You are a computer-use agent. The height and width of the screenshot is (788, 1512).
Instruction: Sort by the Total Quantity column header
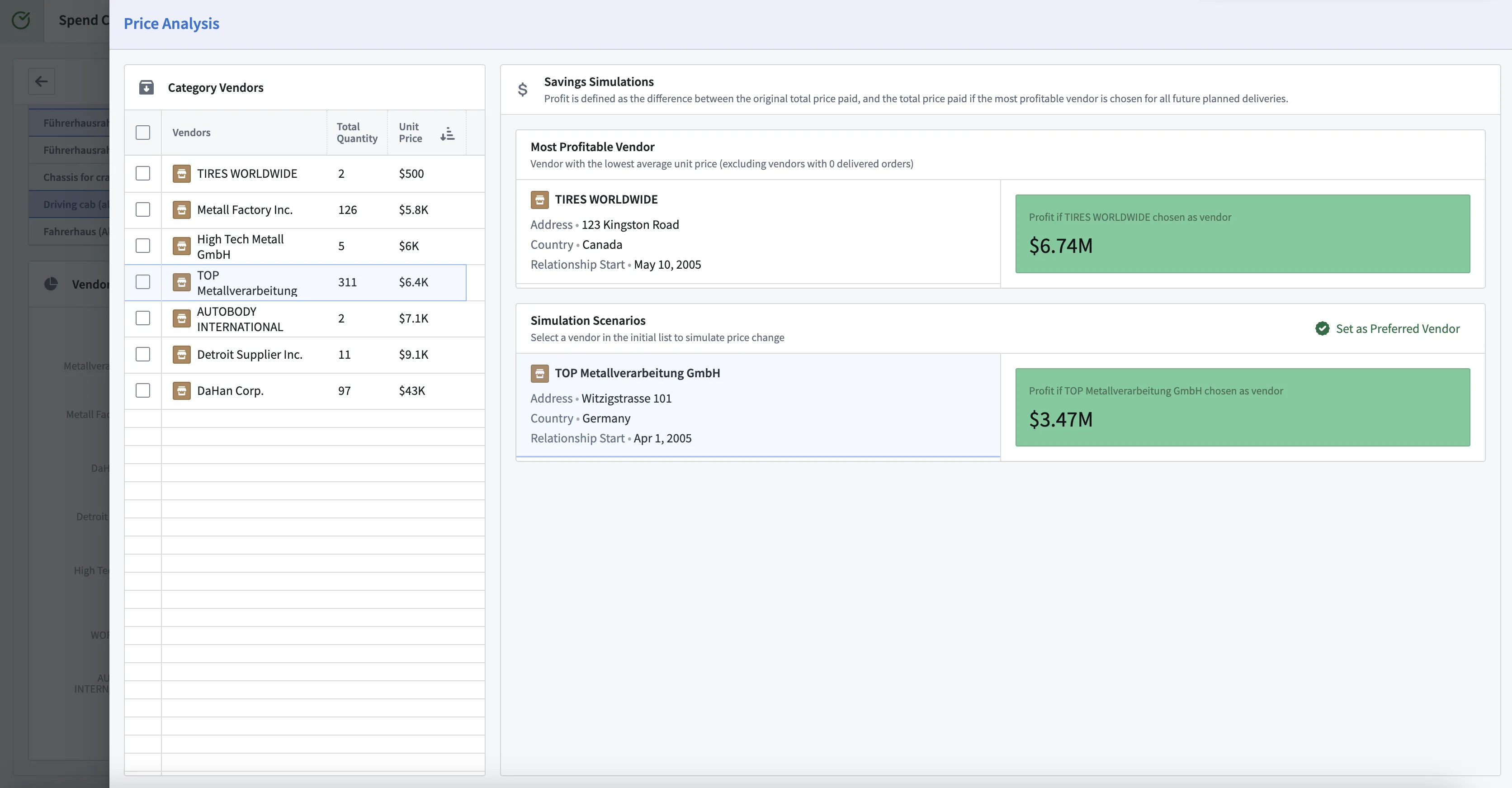[356, 133]
